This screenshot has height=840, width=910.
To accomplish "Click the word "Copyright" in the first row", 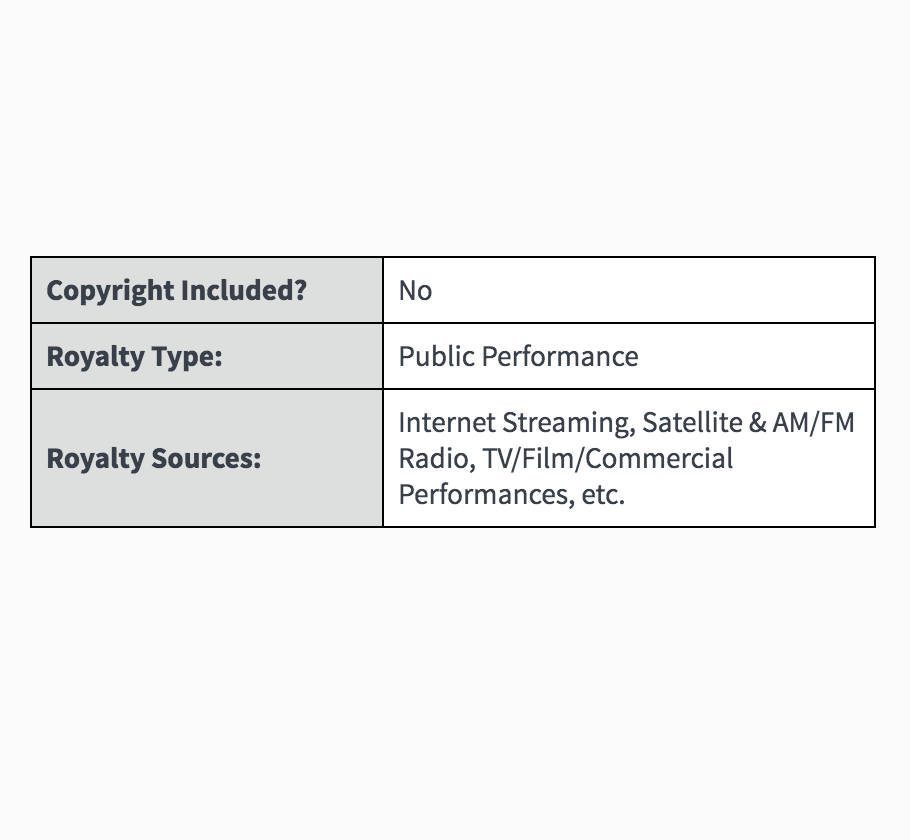I will 96,291.
